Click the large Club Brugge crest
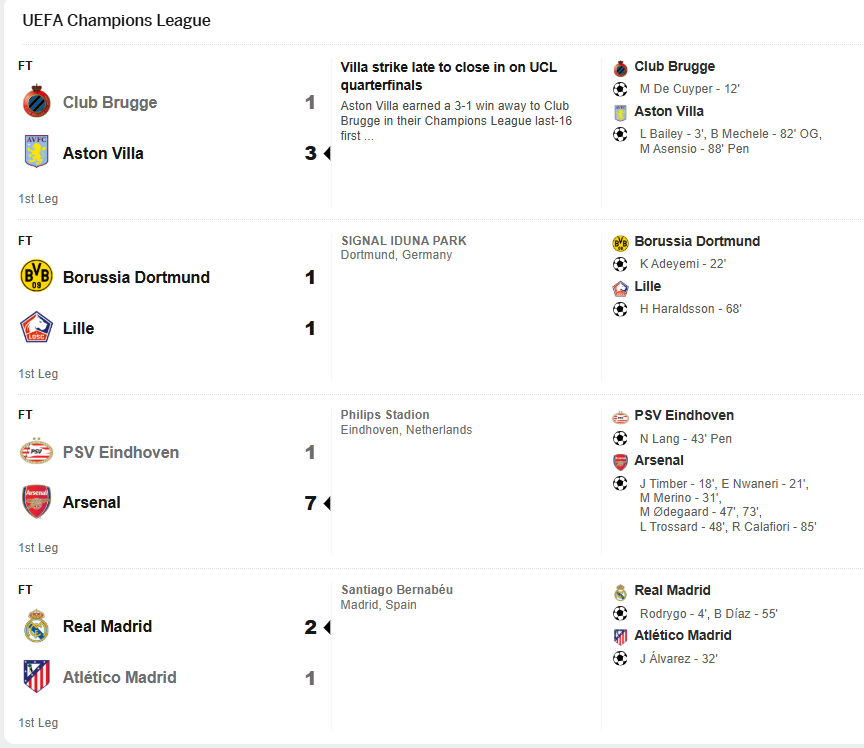This screenshot has height=748, width=864. (36, 101)
